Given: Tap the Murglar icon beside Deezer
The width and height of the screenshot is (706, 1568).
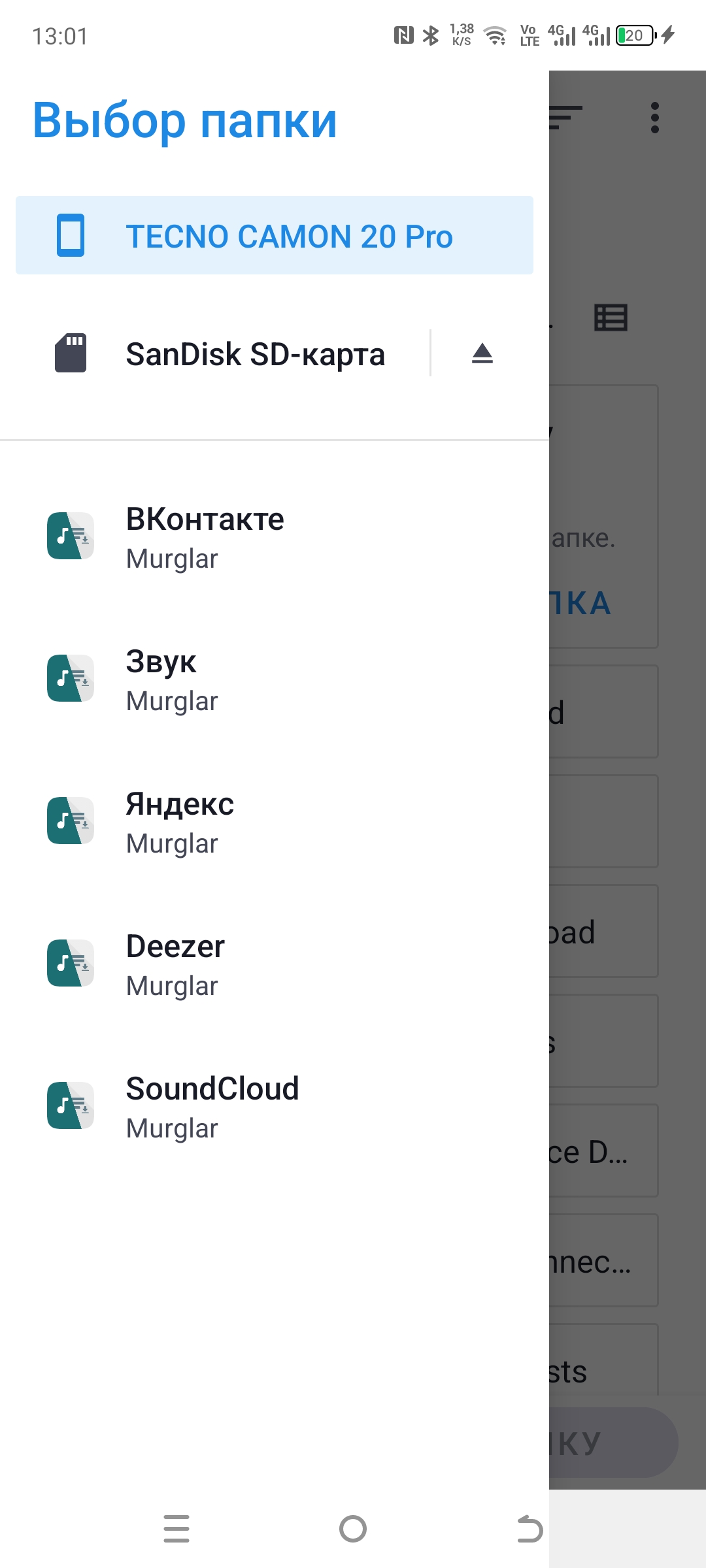Looking at the screenshot, I should tap(71, 963).
